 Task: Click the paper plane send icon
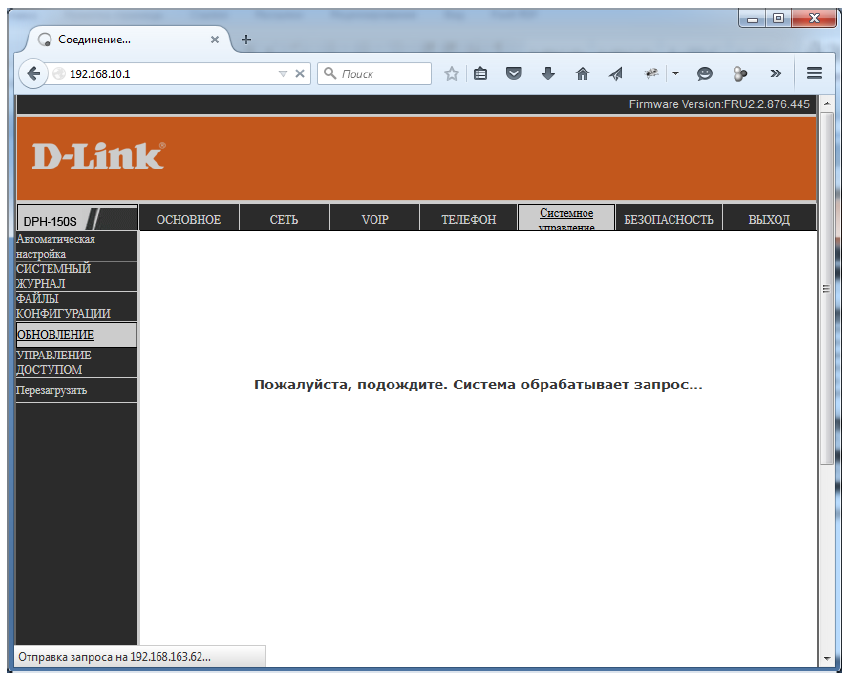[616, 74]
